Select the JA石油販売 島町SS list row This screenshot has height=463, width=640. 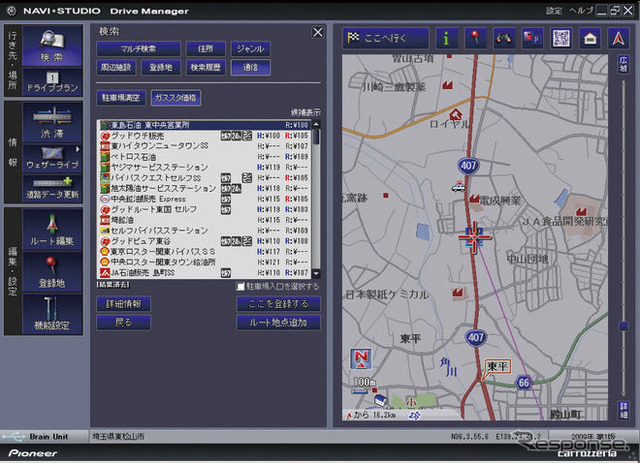pyautogui.click(x=204, y=273)
